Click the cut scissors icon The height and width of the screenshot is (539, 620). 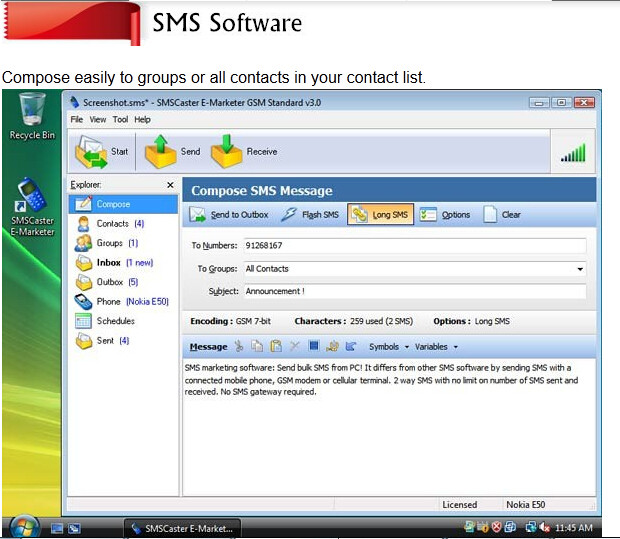coord(239,347)
